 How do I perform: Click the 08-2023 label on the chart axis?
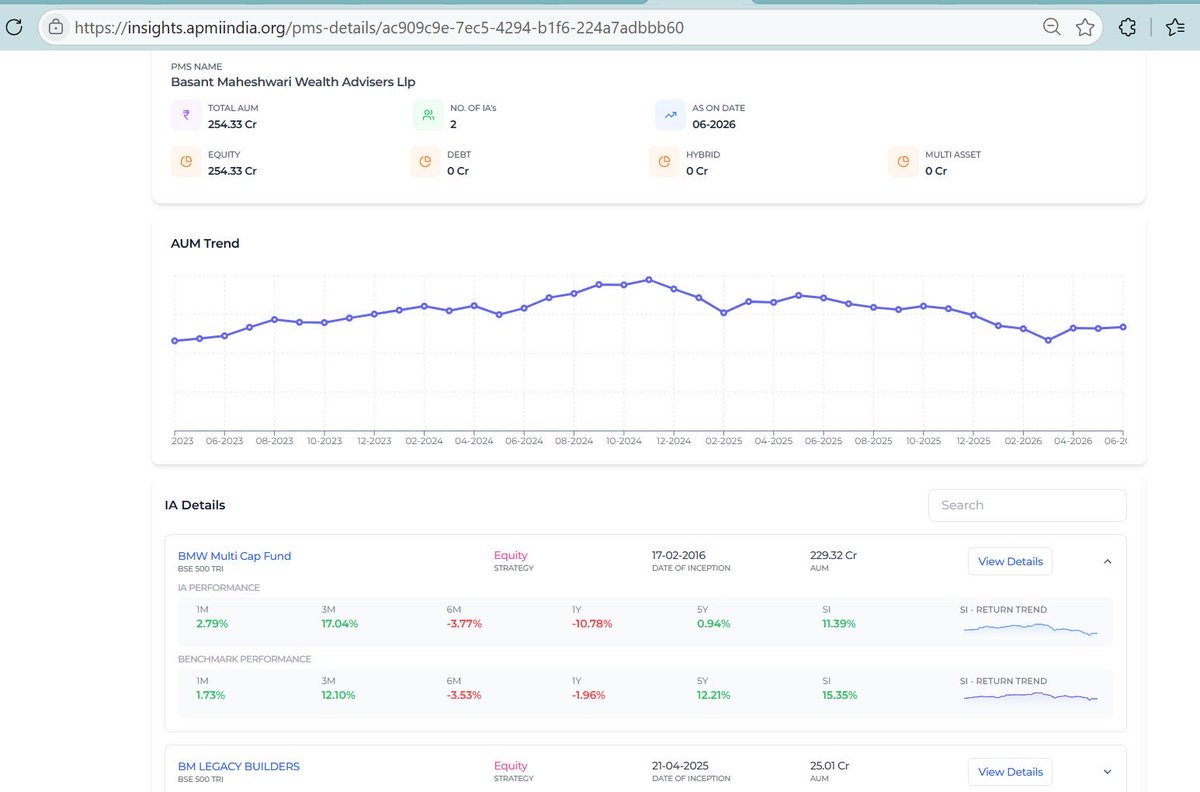(274, 440)
